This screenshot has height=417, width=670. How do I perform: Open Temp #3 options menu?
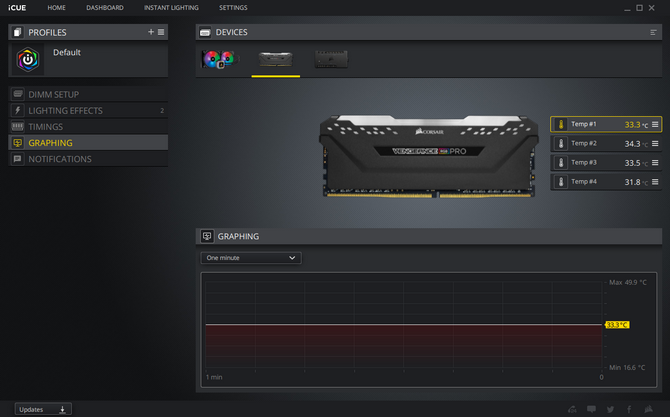click(x=655, y=163)
